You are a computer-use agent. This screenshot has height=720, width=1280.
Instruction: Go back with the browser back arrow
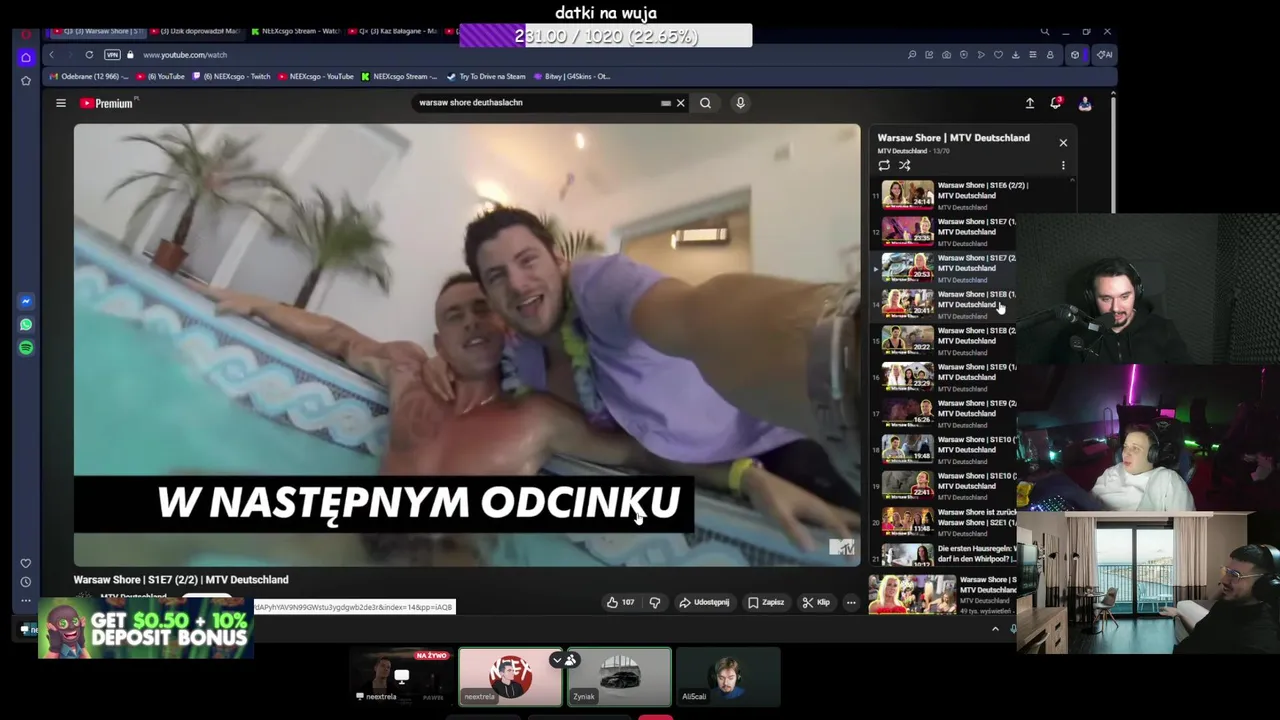click(52, 55)
